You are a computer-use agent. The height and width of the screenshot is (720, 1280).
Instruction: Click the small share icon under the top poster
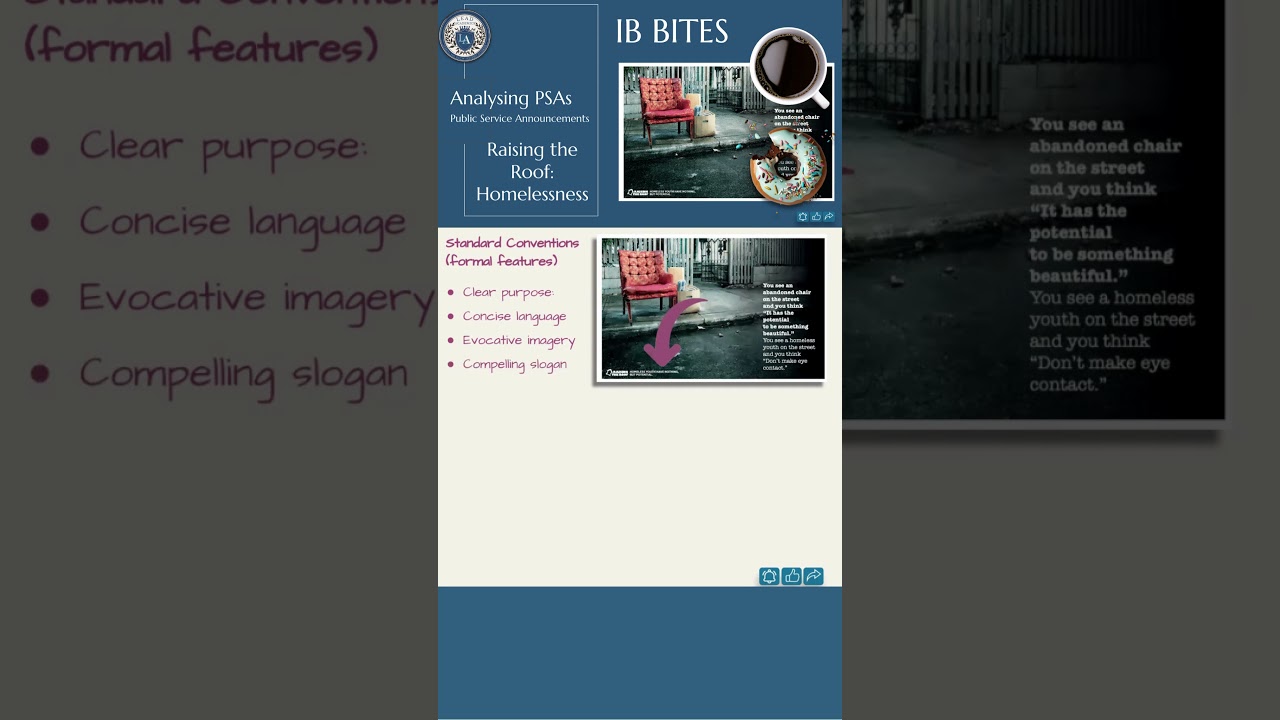(829, 216)
